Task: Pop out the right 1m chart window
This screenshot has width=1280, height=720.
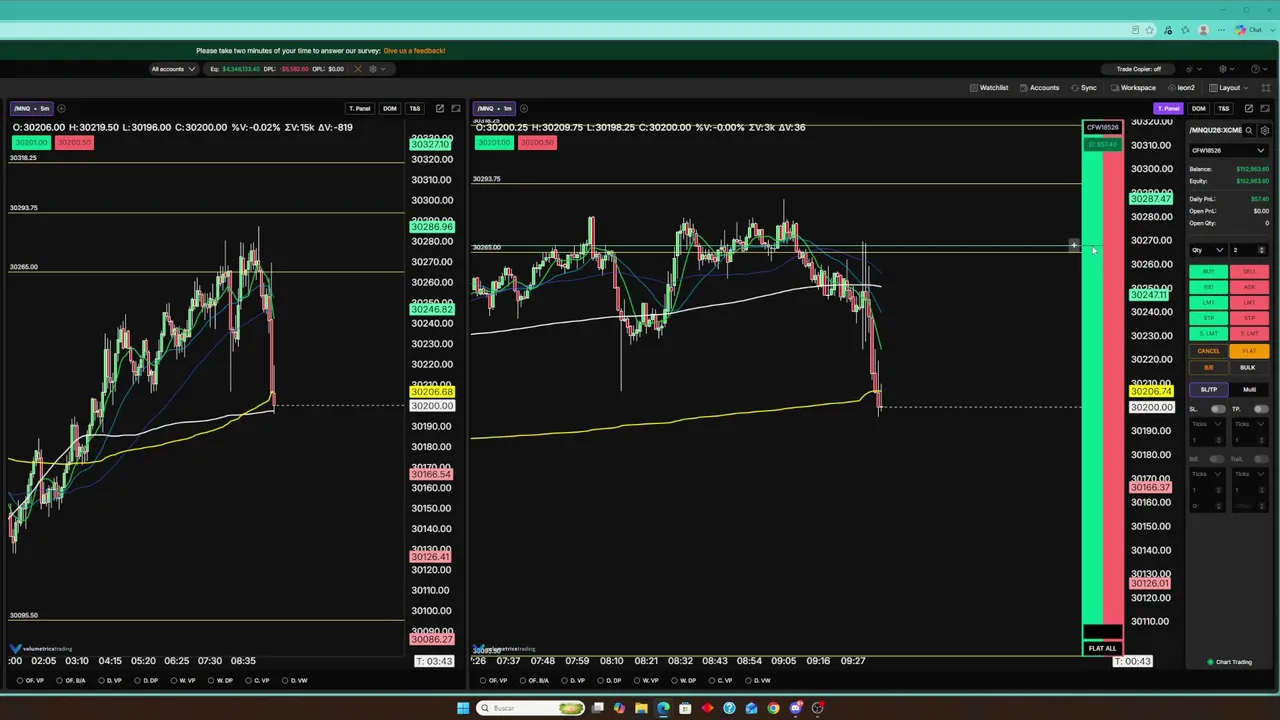Action: click(1249, 108)
